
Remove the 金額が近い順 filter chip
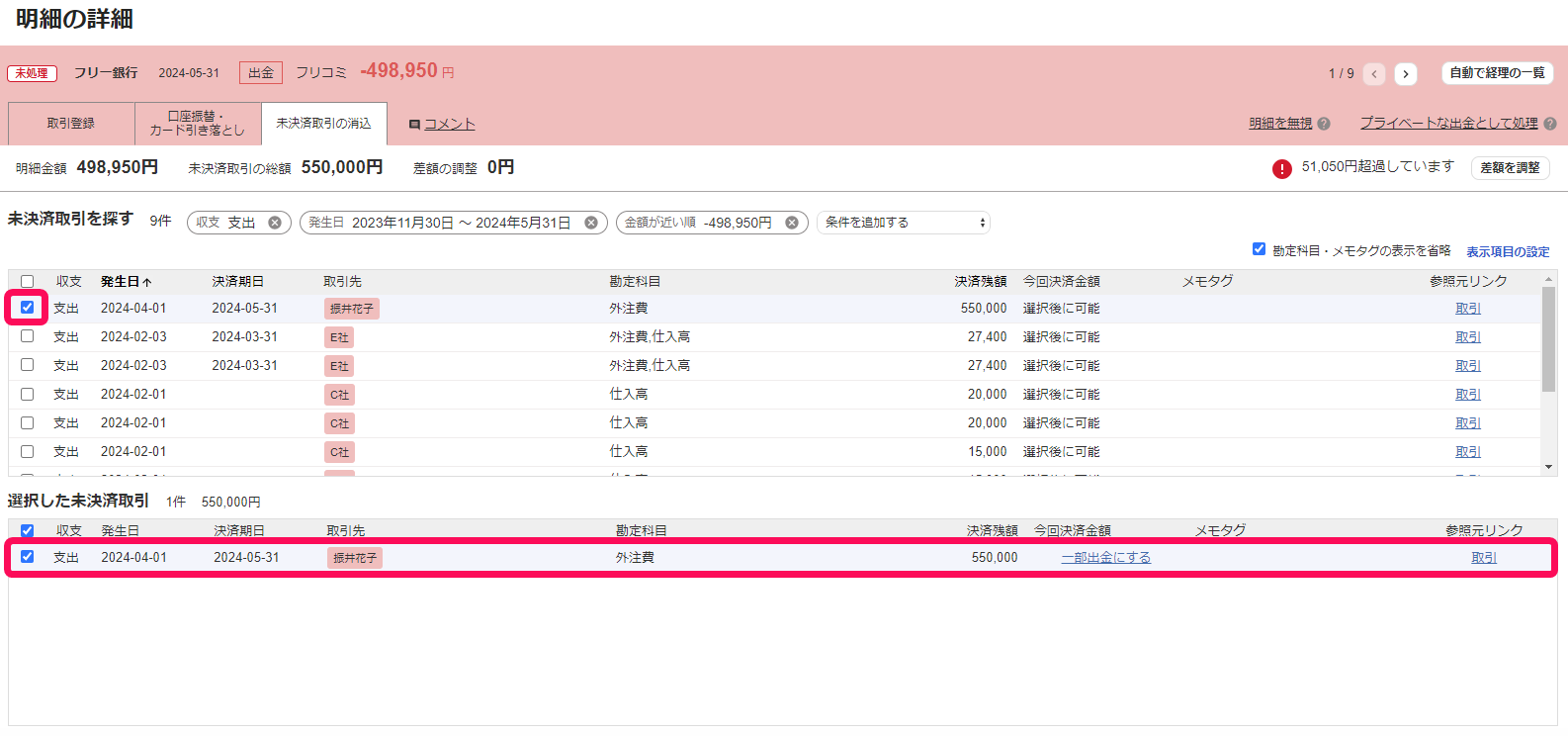(x=792, y=223)
